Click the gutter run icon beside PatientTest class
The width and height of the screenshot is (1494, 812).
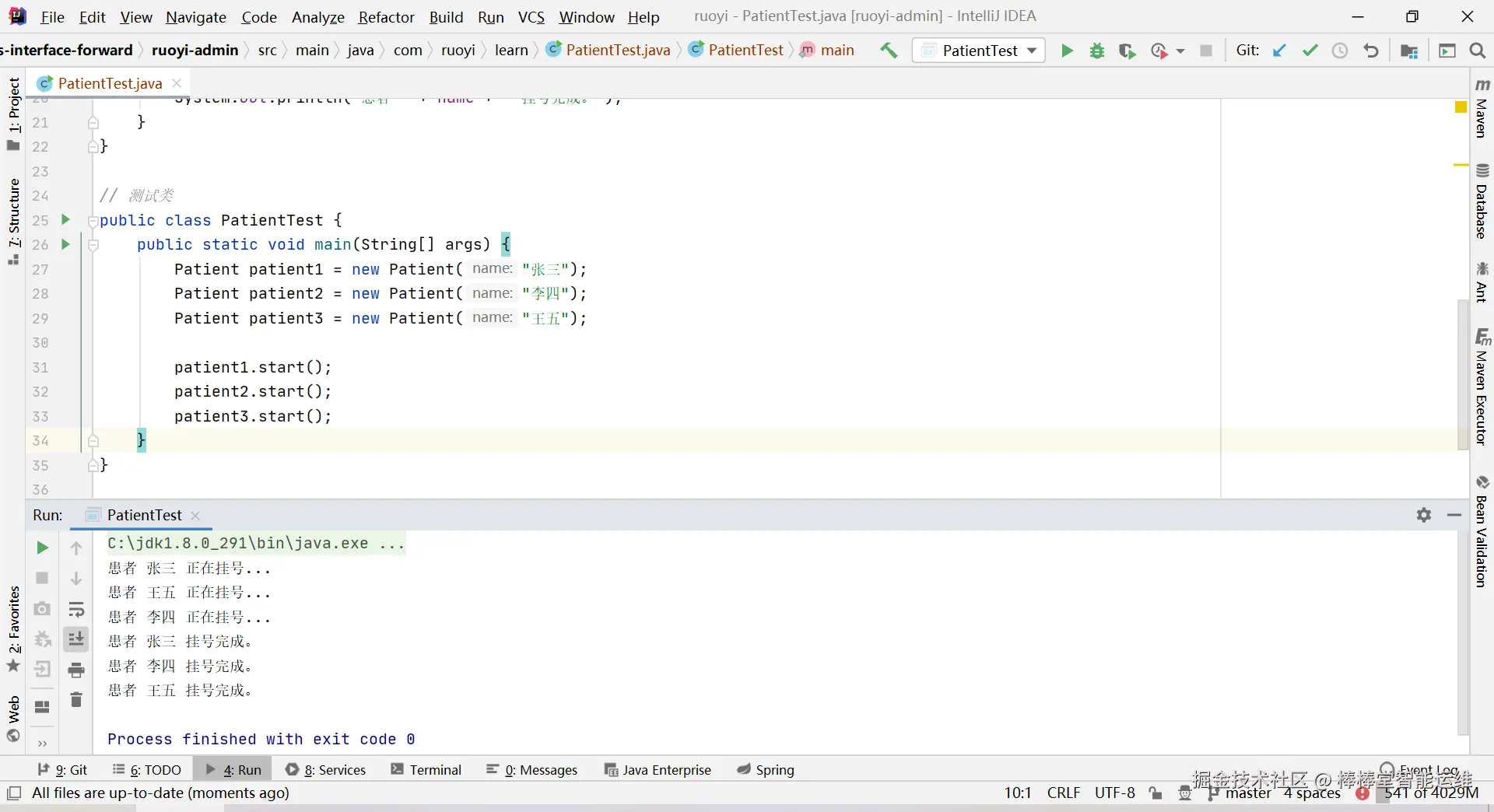pyautogui.click(x=65, y=220)
